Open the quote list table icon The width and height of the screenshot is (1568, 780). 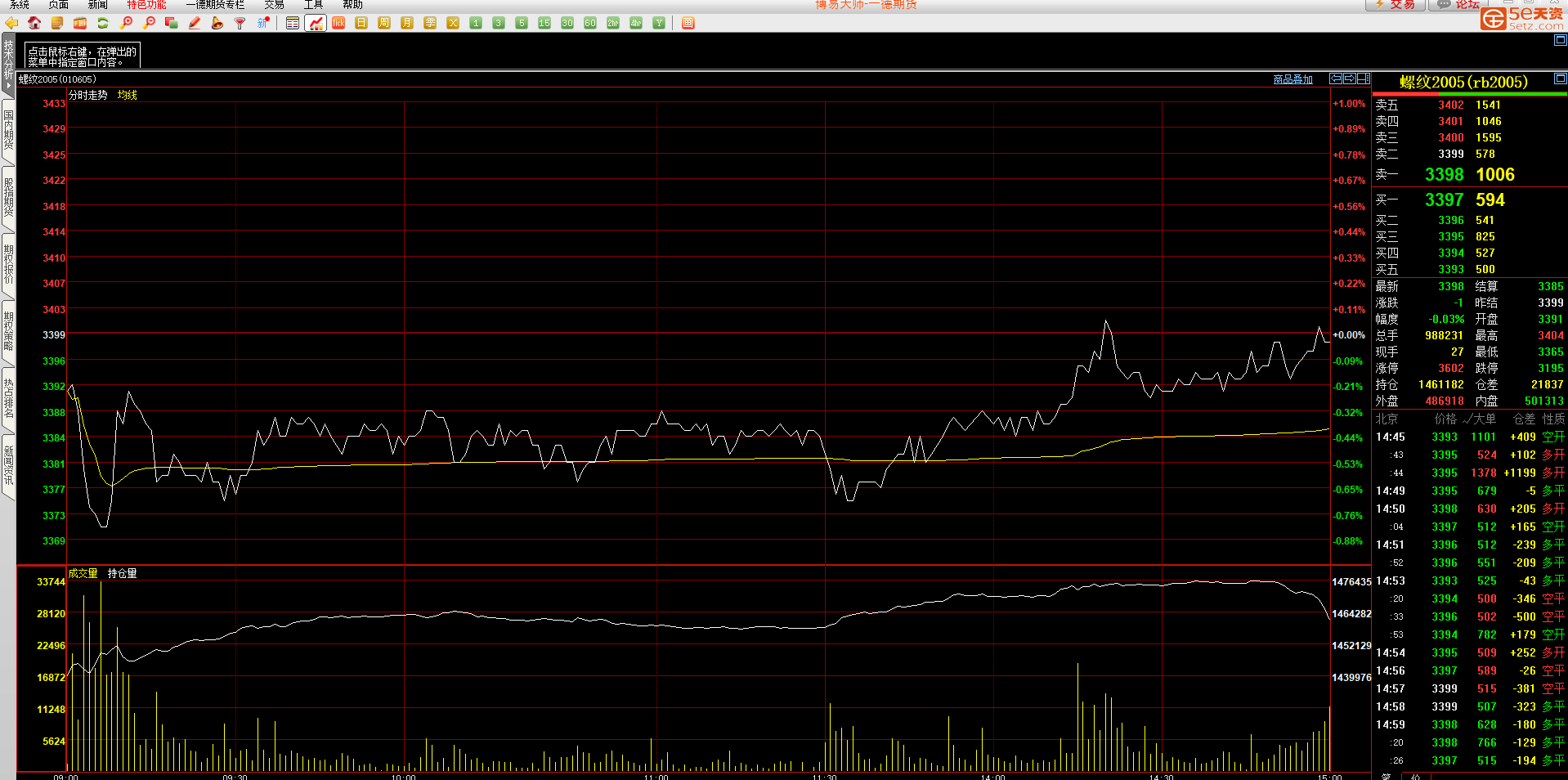click(293, 23)
